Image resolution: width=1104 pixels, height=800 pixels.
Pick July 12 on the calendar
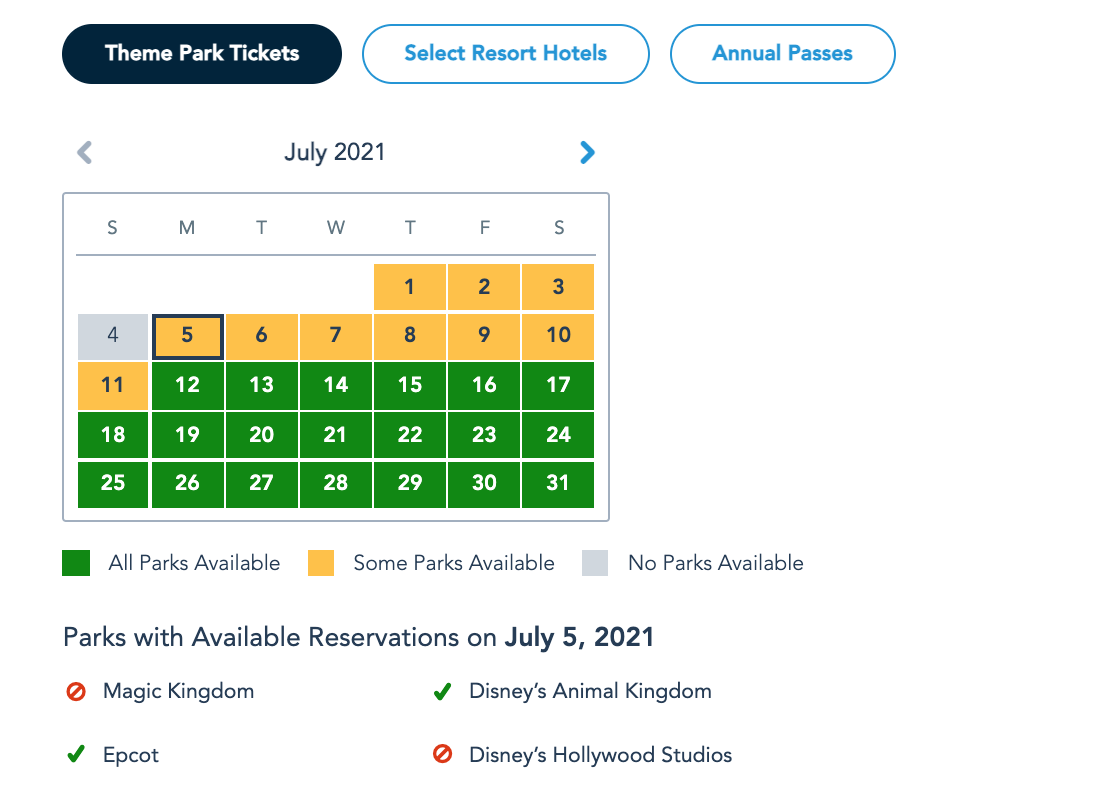pyautogui.click(x=187, y=385)
